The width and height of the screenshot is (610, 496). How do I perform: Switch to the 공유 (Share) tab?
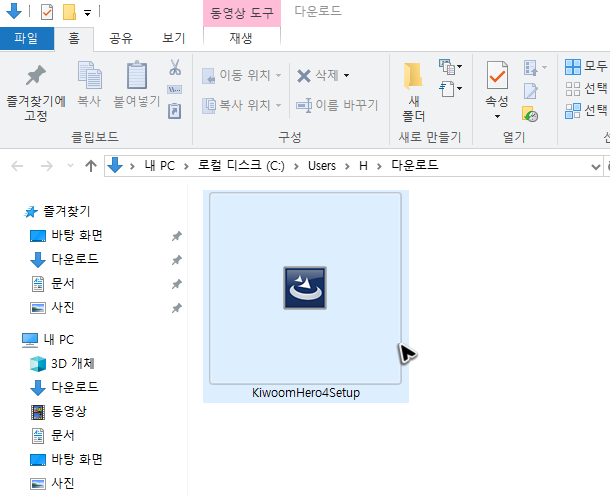121,38
